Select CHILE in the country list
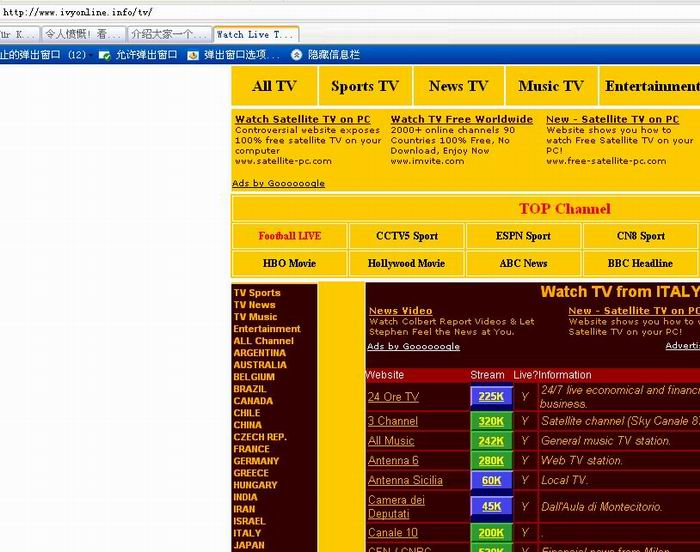The height and width of the screenshot is (552, 700). [x=247, y=414]
